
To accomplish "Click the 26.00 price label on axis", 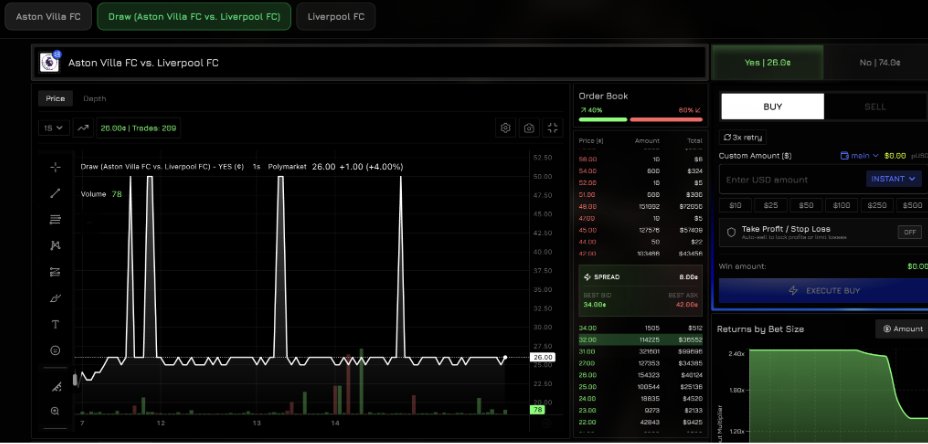I will [543, 357].
